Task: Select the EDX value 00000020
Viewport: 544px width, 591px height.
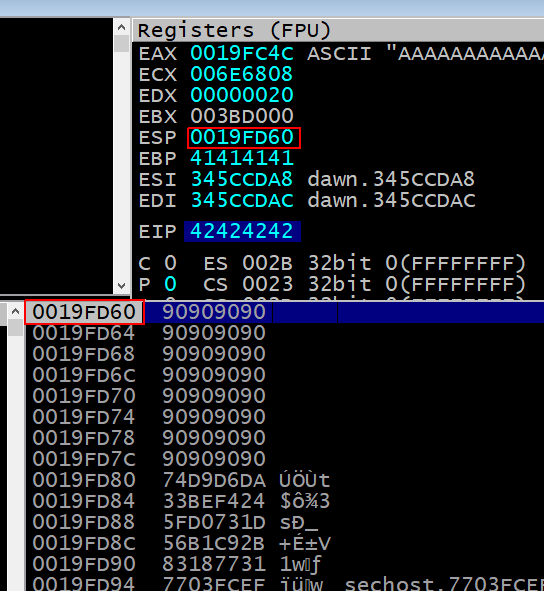Action: (x=242, y=95)
